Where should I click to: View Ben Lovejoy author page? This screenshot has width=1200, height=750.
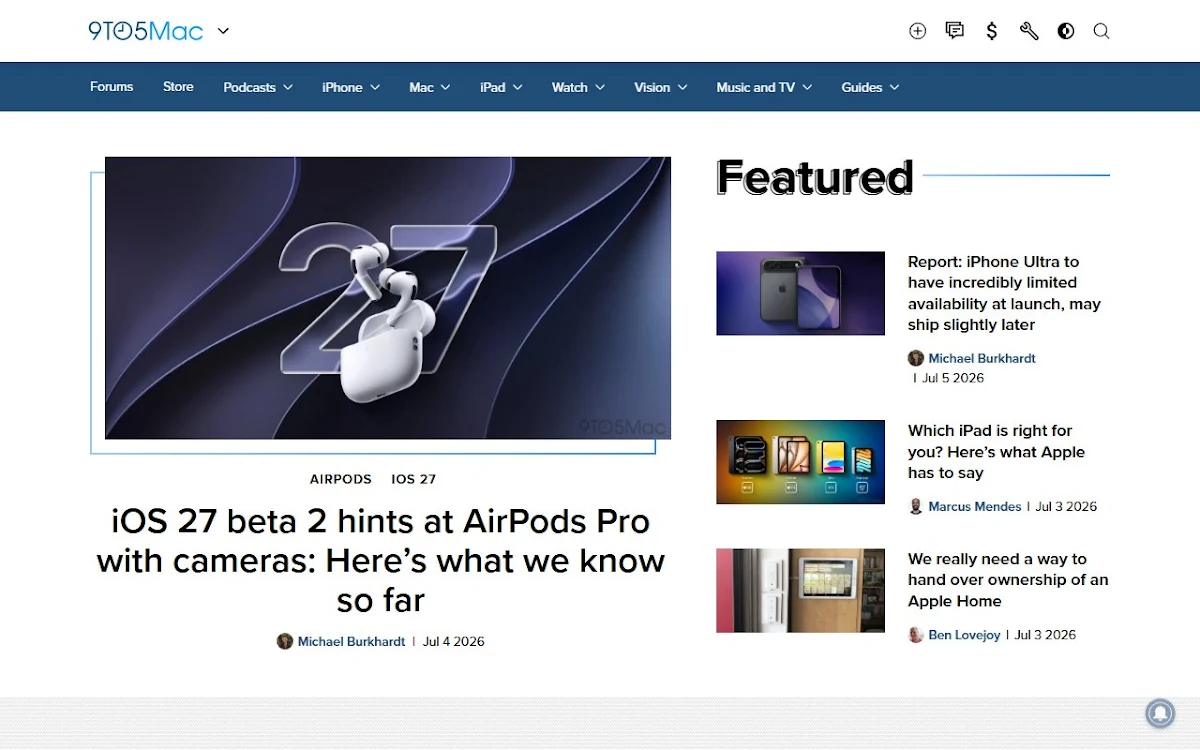pyautogui.click(x=964, y=635)
